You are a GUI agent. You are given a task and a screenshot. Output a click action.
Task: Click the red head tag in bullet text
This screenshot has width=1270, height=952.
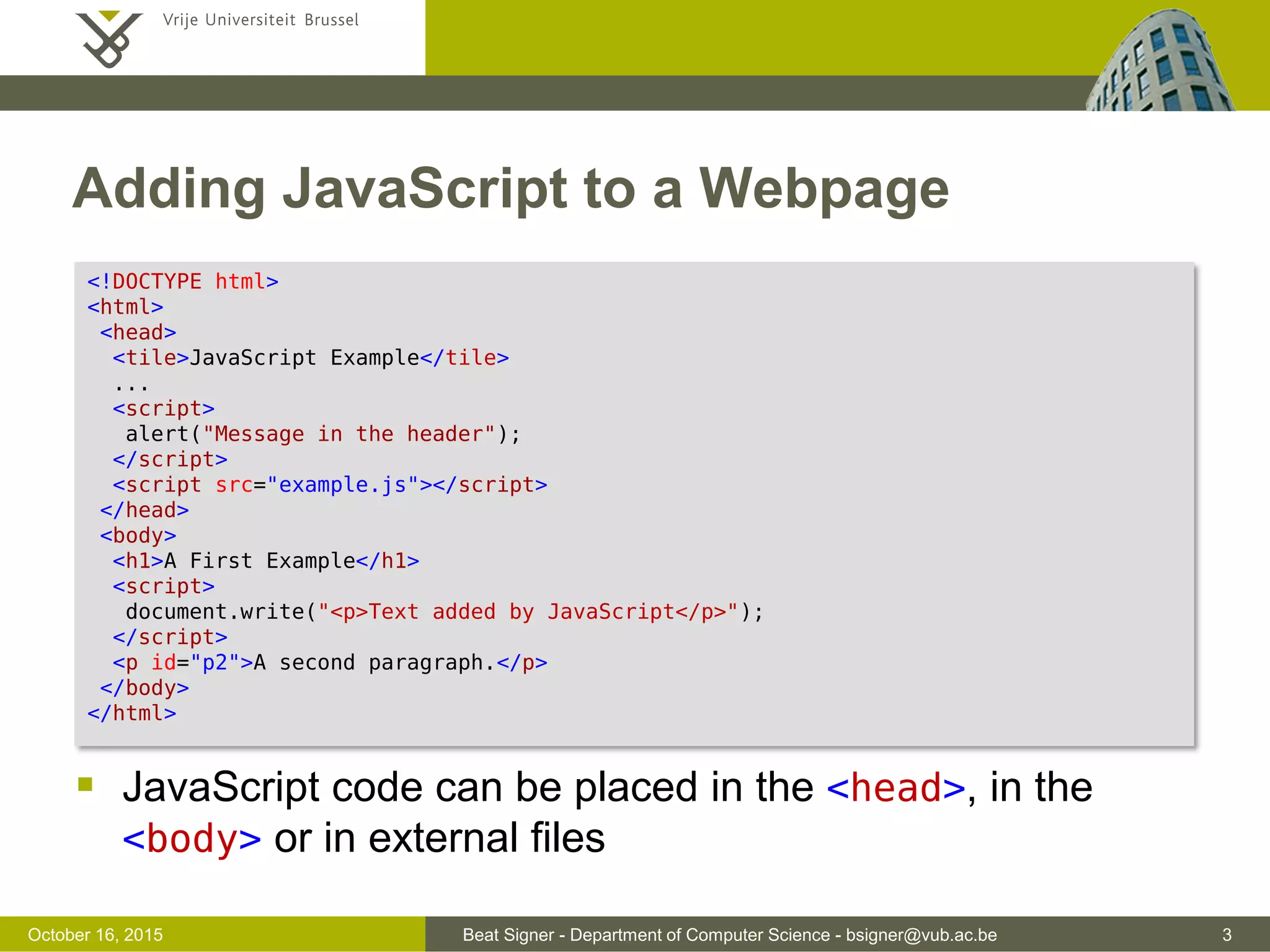895,788
